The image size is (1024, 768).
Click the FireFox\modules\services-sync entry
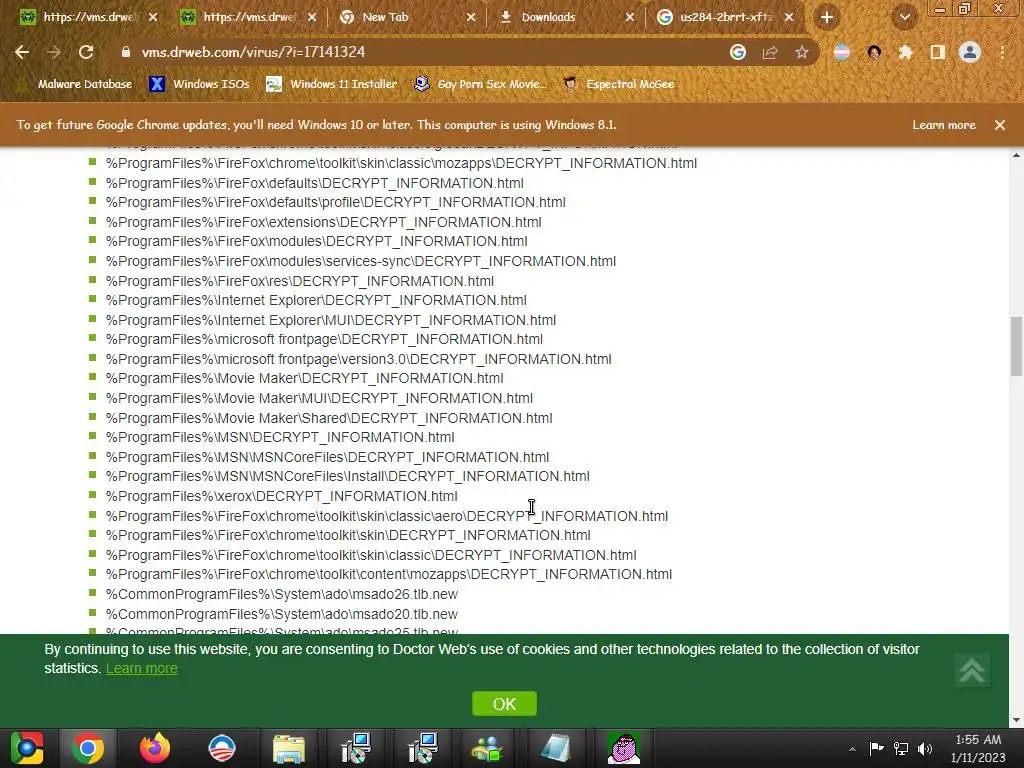[360, 261]
